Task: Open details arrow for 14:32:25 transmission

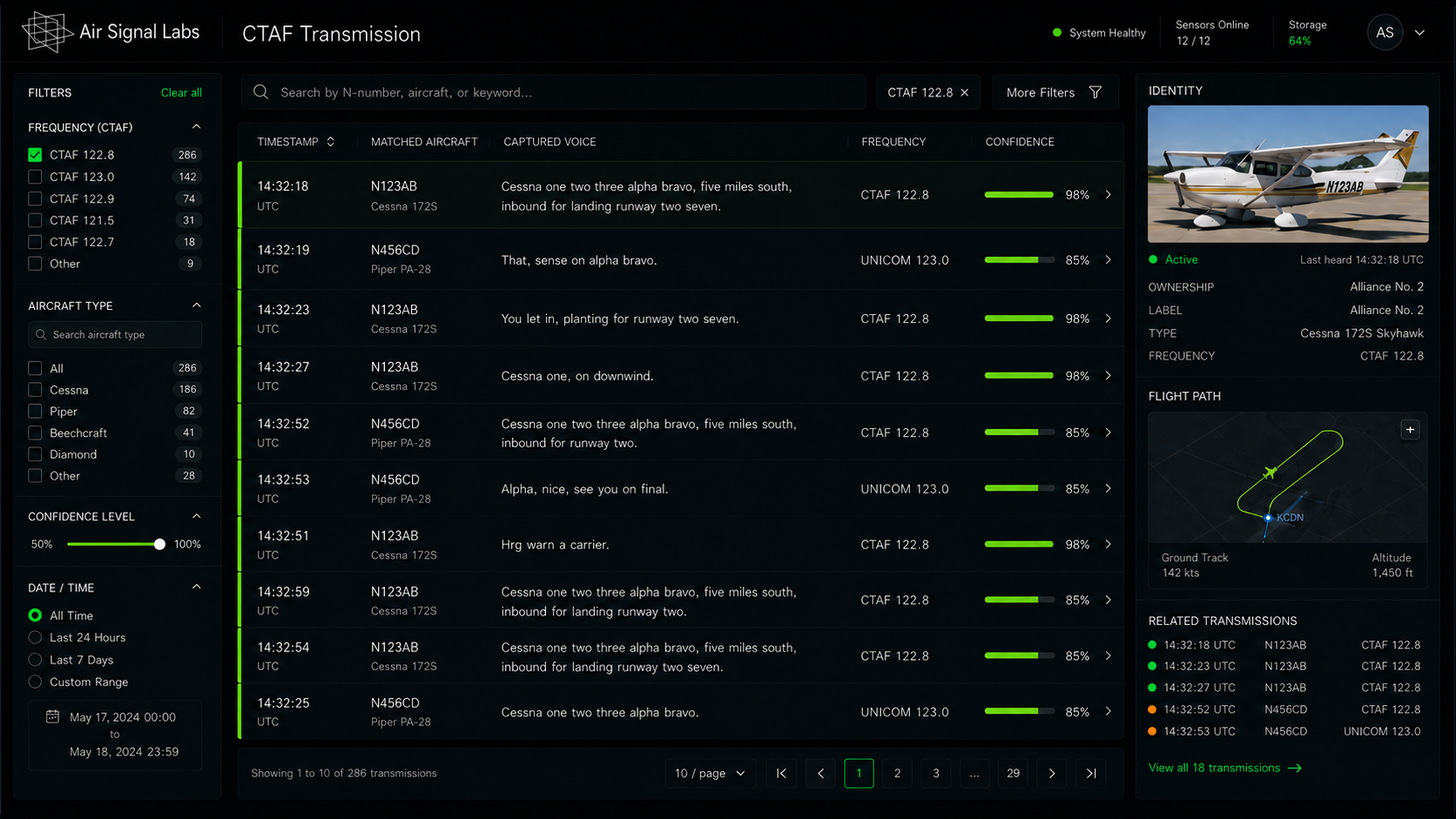Action: point(1108,711)
